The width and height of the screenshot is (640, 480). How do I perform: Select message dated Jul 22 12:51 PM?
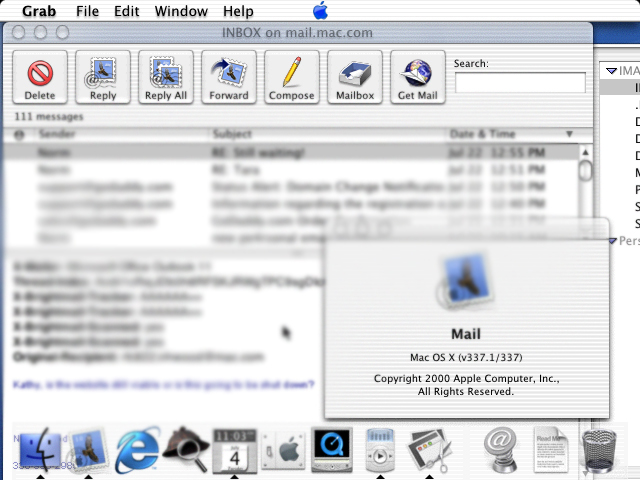[291, 170]
